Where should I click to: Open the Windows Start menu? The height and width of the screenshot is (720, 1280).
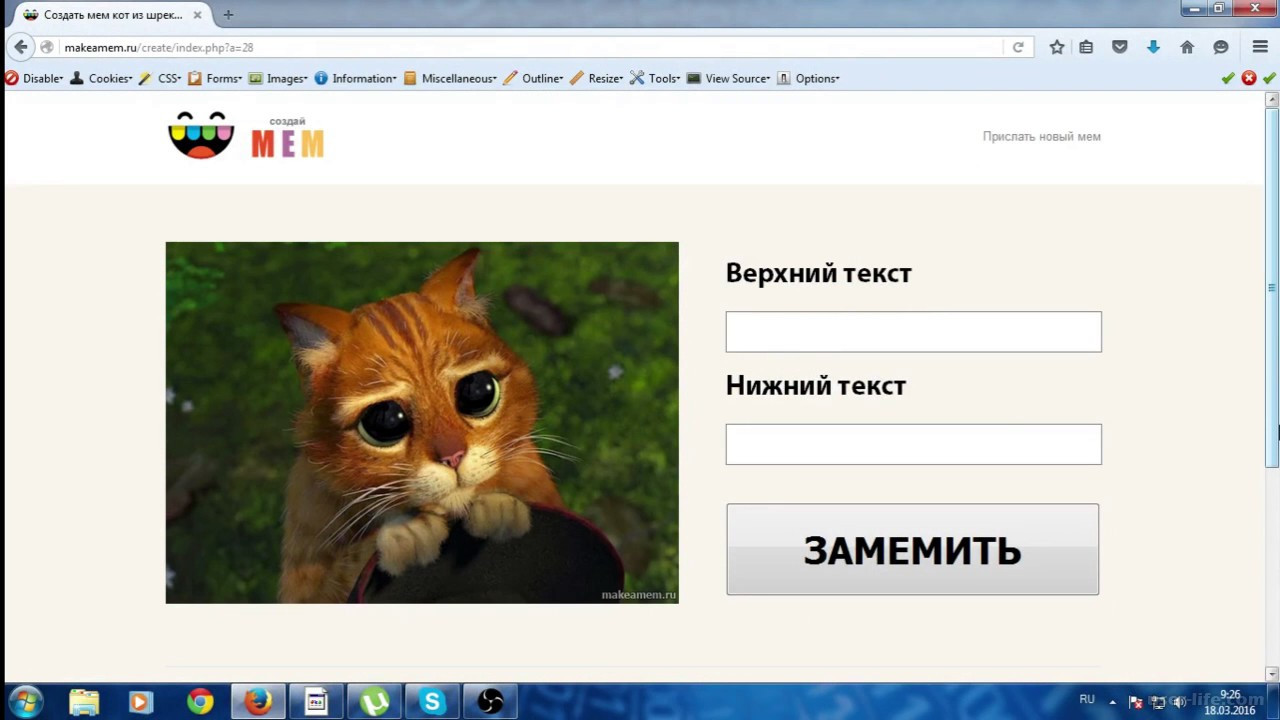pos(26,702)
